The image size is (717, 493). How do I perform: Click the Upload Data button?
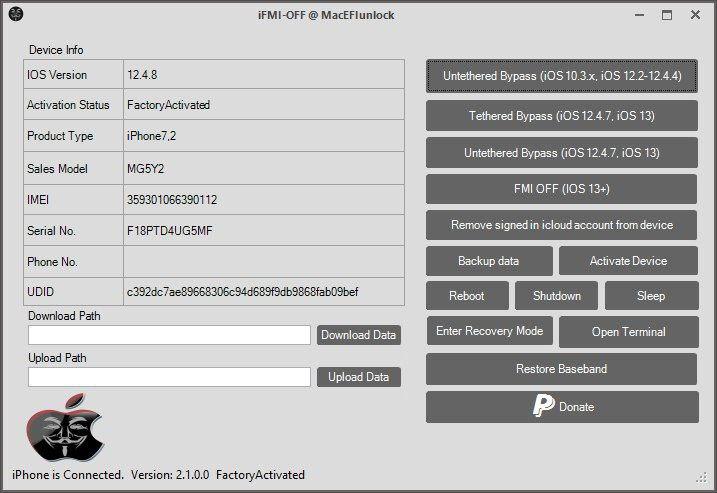click(358, 377)
